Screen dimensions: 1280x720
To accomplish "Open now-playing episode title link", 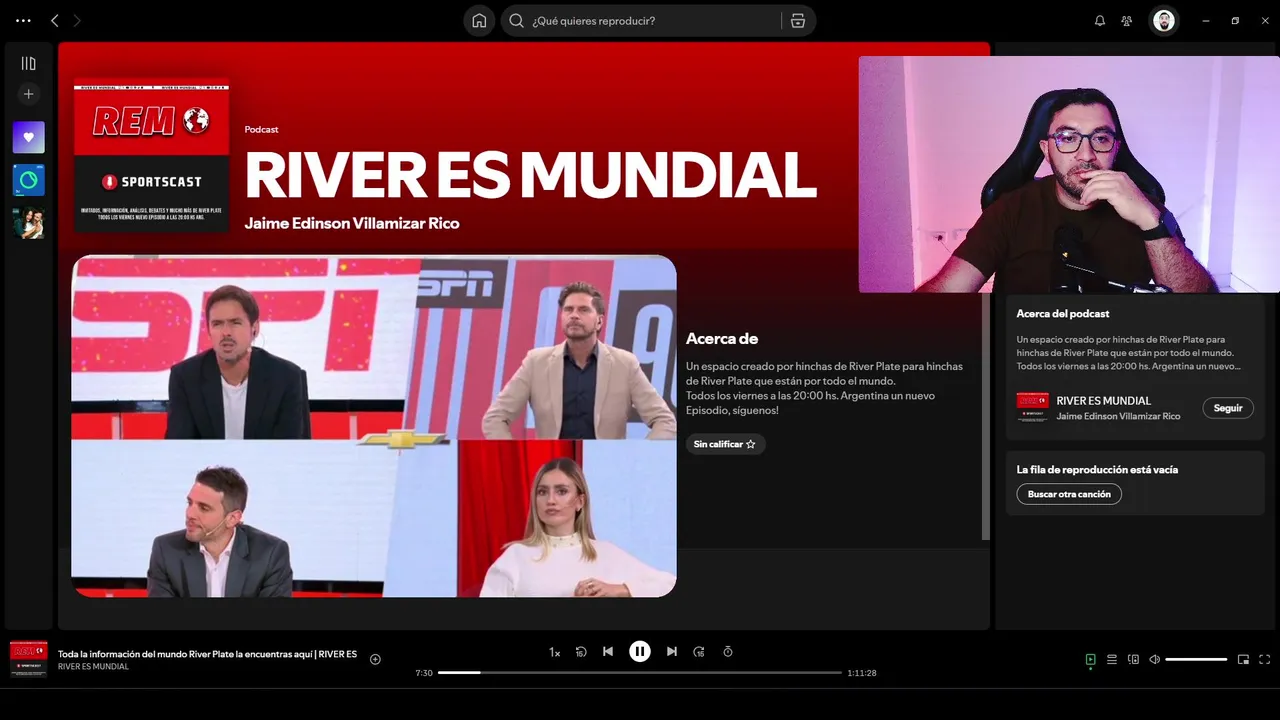I will coord(207,654).
